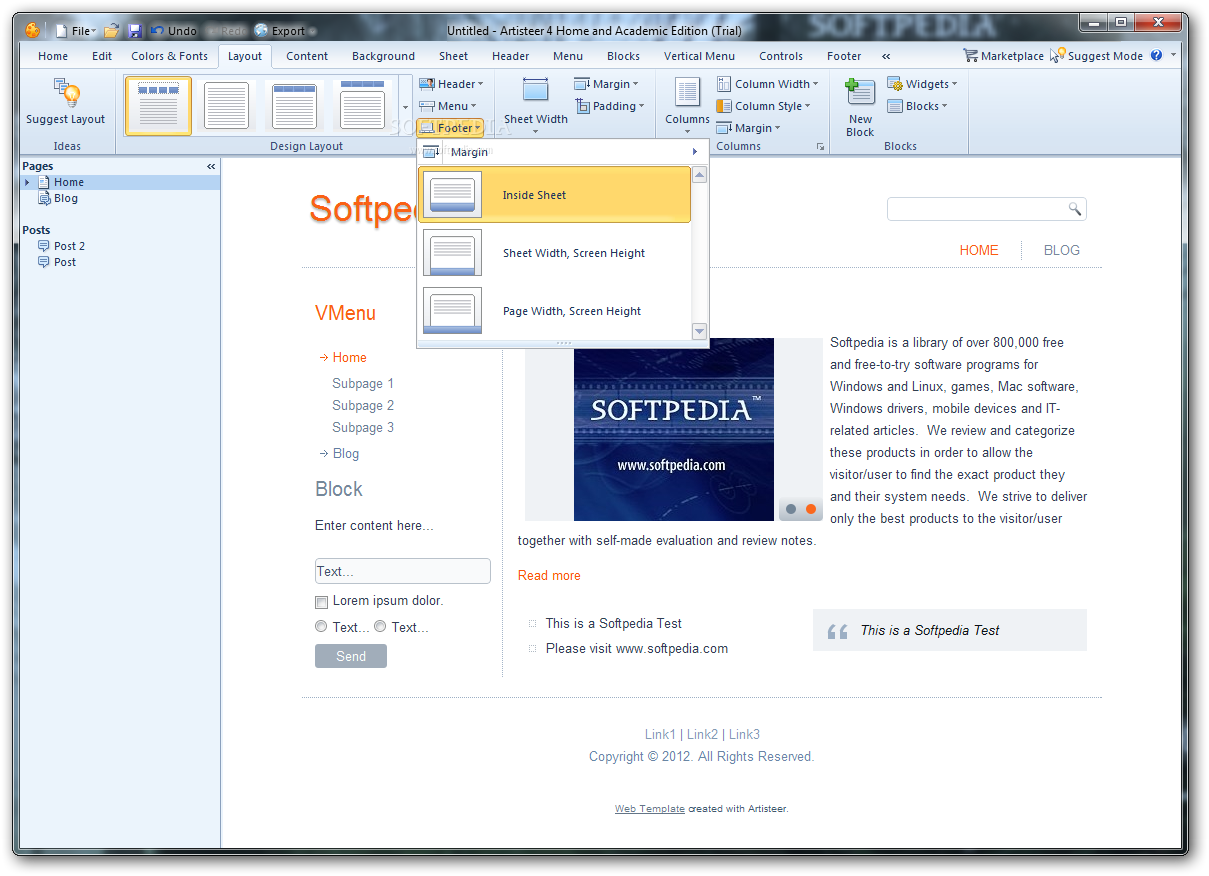The image size is (1209, 876).
Task: Click the Text... input field
Action: click(x=403, y=571)
